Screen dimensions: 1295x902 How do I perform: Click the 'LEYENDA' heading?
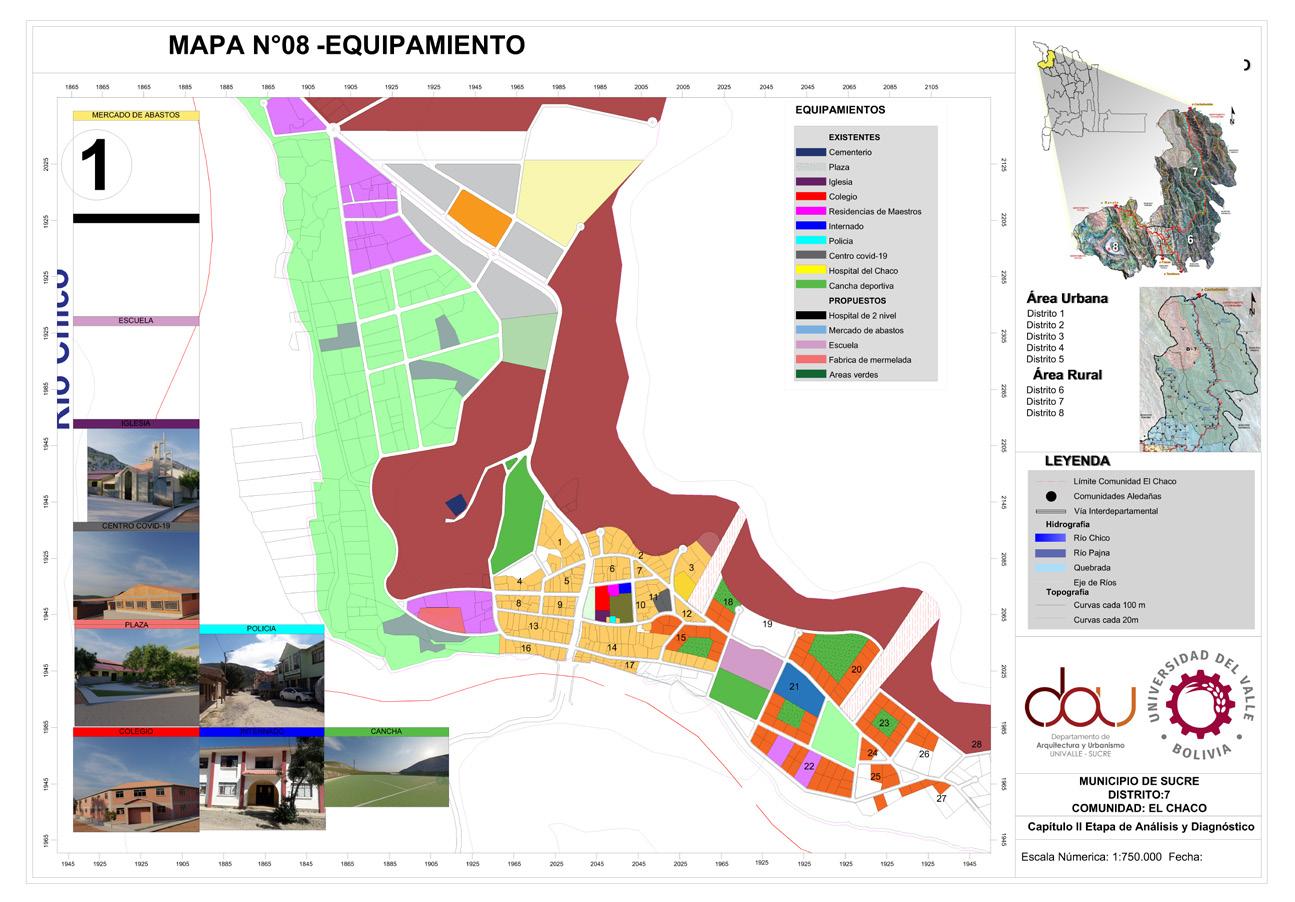coord(1077,461)
